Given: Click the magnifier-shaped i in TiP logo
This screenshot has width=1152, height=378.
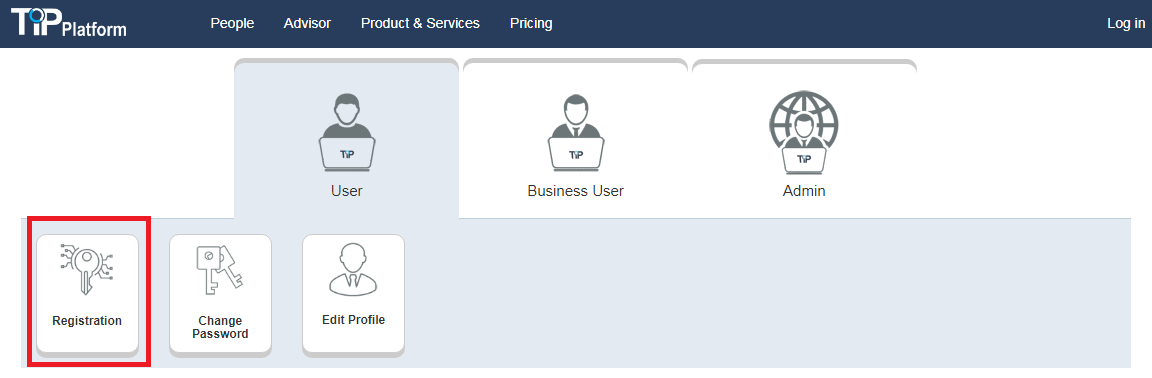Looking at the screenshot, I should tap(36, 21).
